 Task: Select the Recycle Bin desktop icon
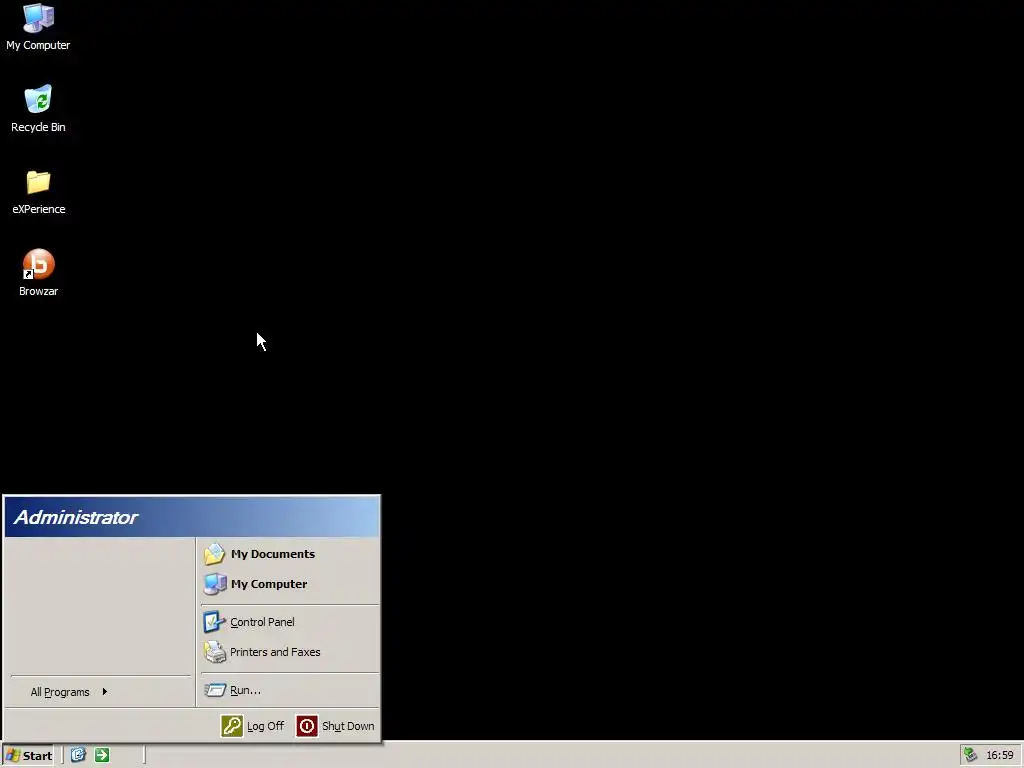(x=38, y=109)
